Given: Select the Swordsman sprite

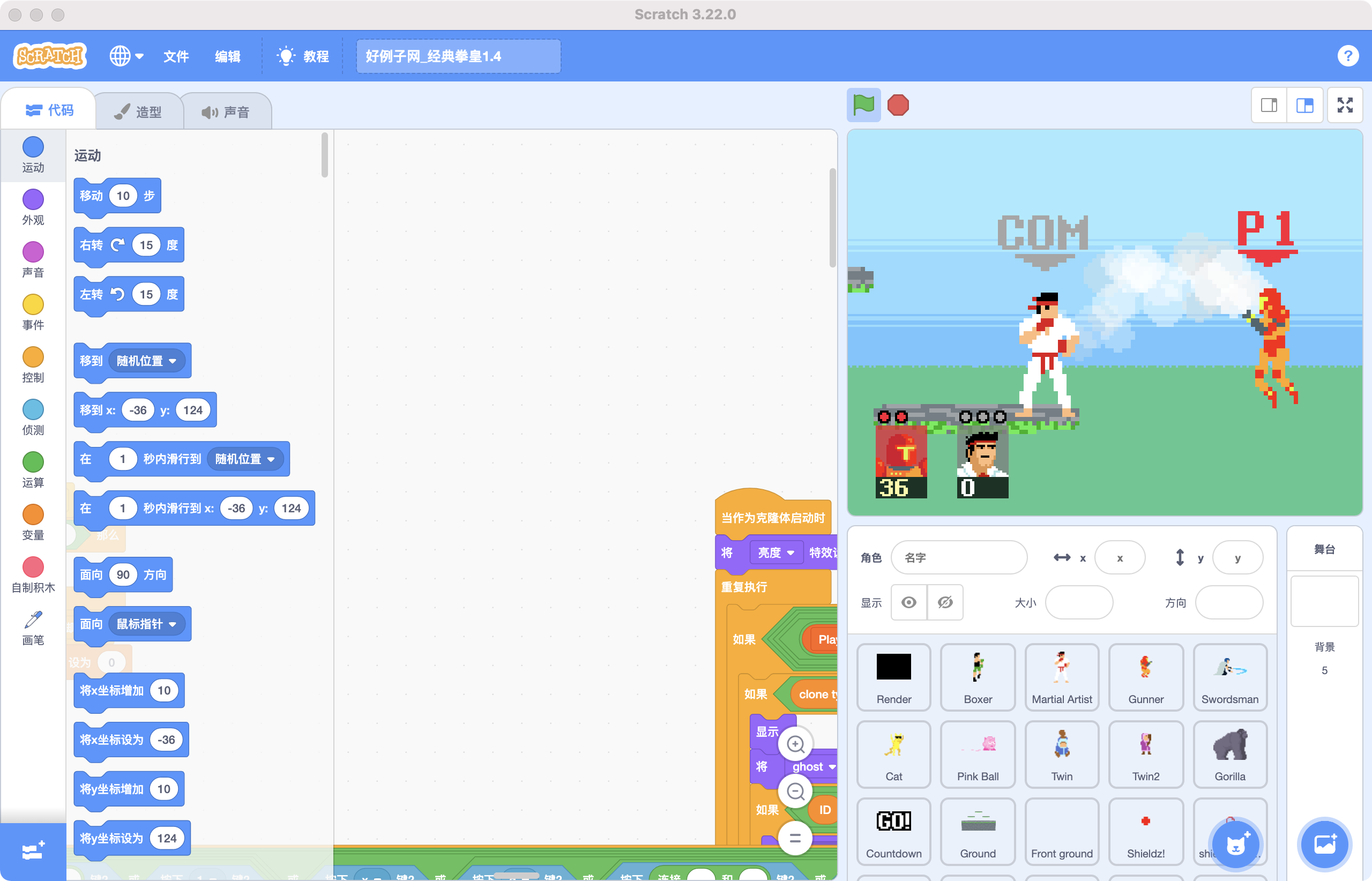Looking at the screenshot, I should point(1230,677).
